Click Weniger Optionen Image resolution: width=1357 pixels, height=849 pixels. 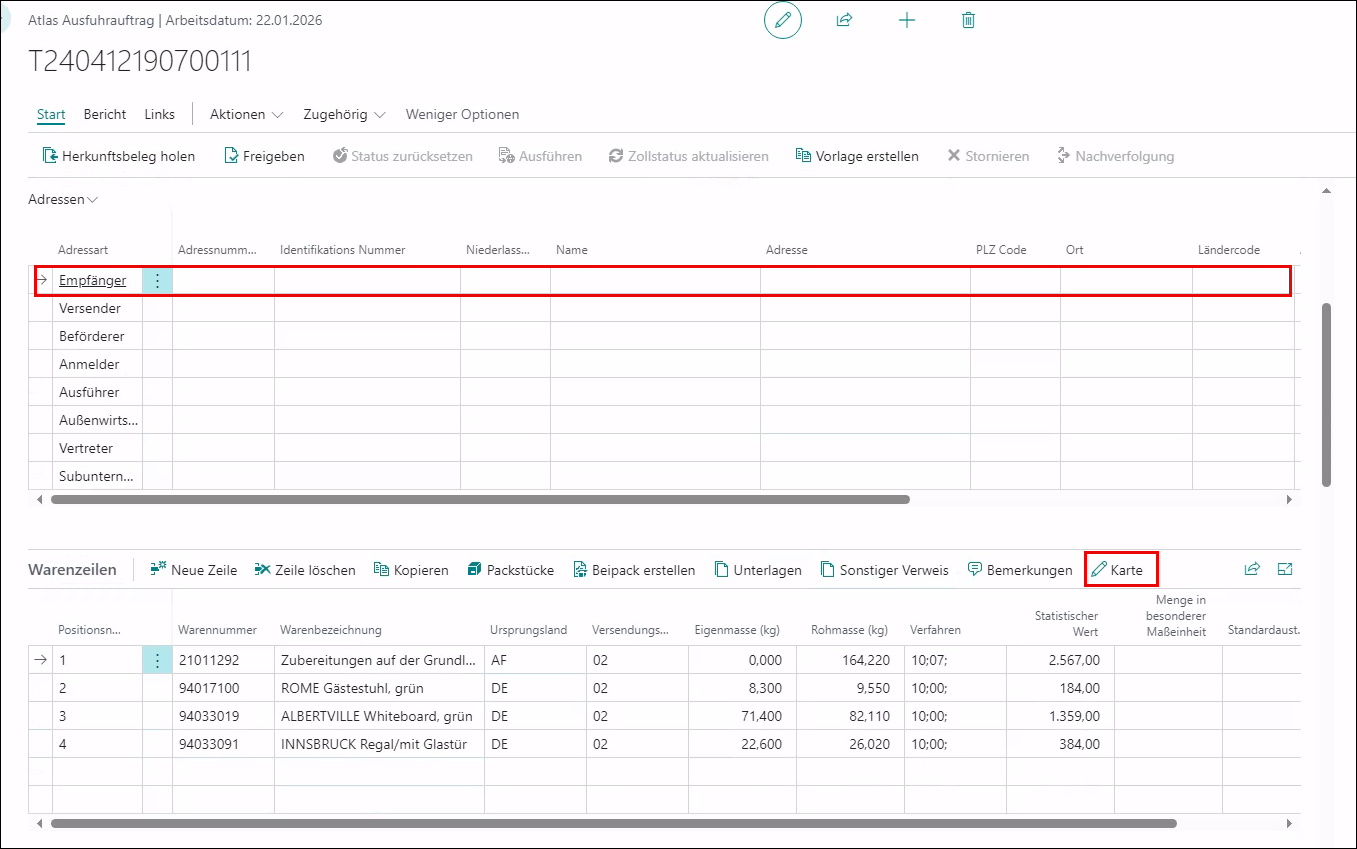coord(462,114)
